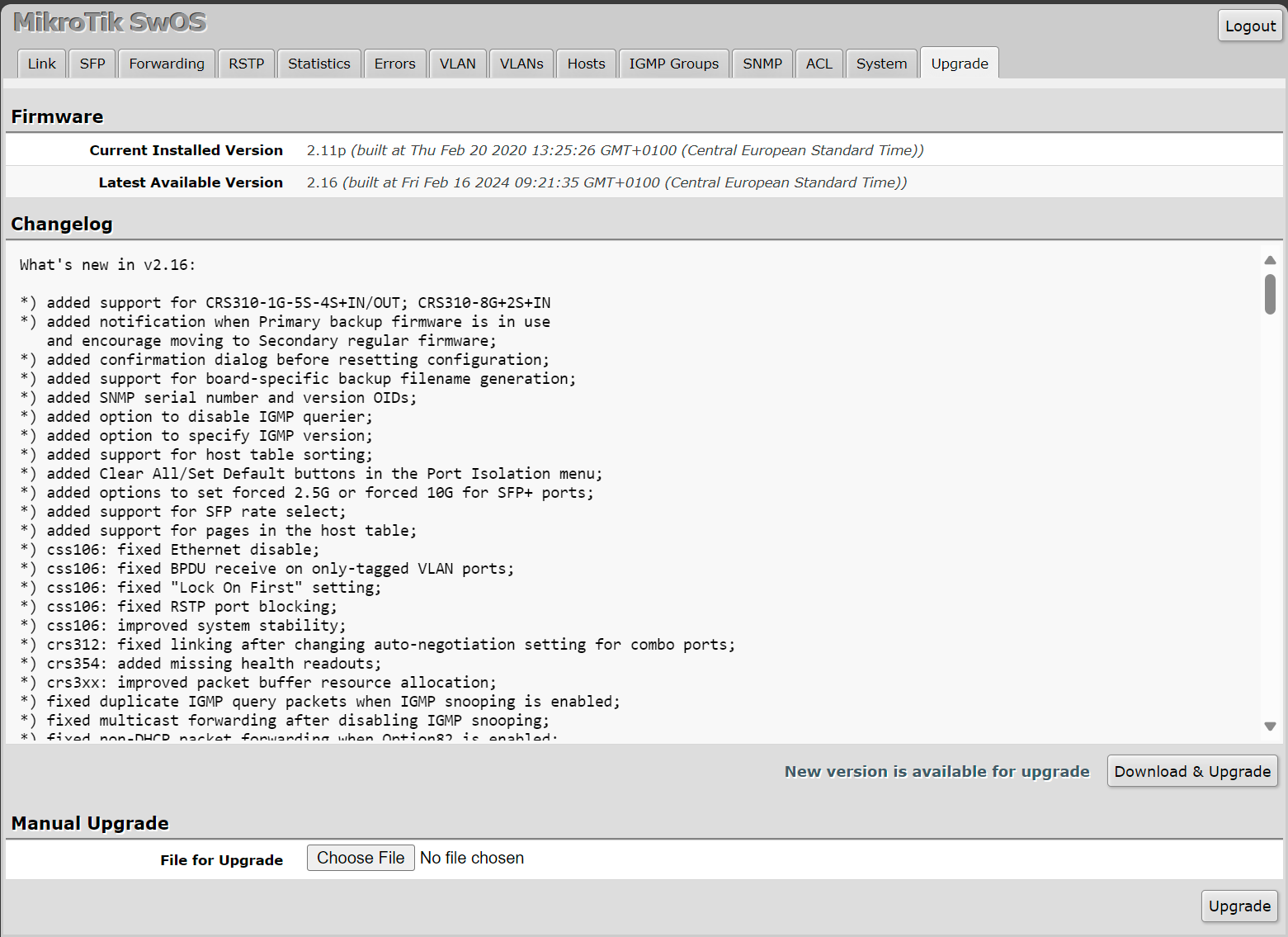
Task: Click the Firmware section heading
Action: (57, 116)
